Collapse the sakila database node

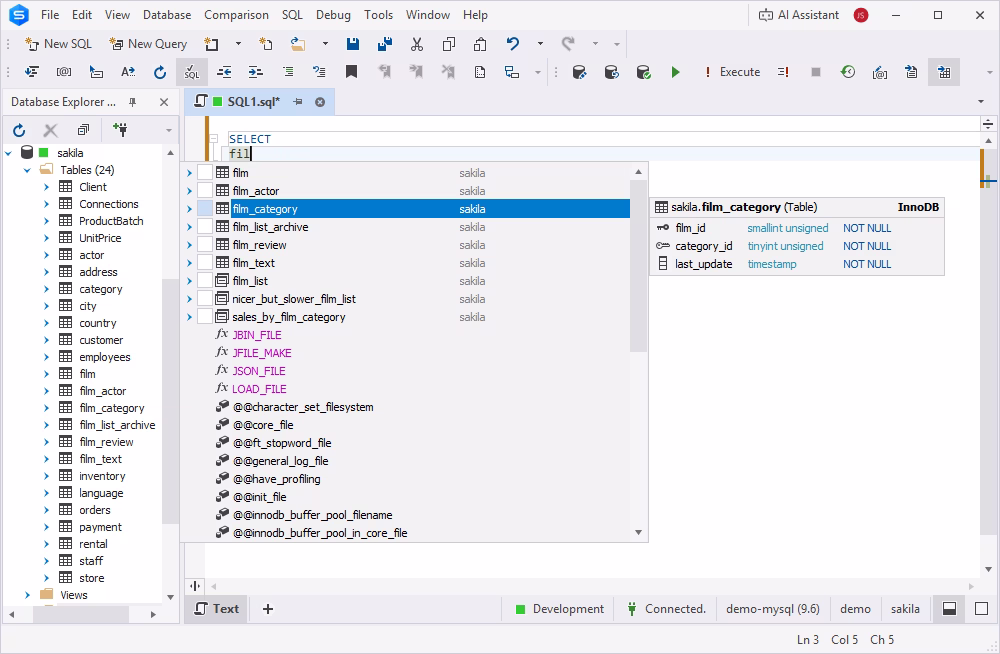click(x=9, y=153)
